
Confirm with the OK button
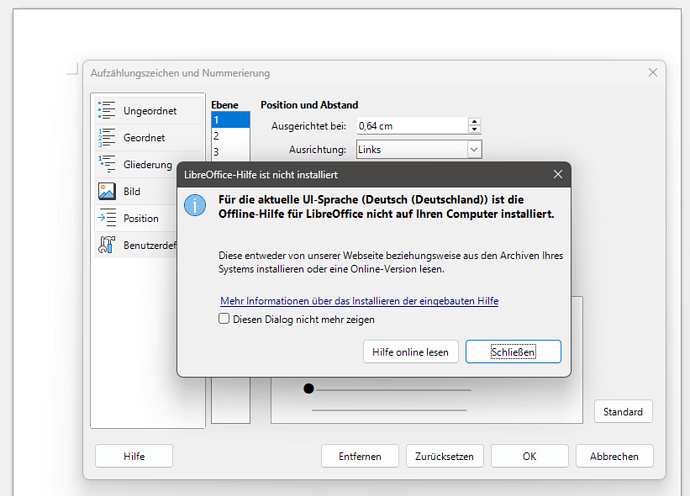(x=529, y=456)
